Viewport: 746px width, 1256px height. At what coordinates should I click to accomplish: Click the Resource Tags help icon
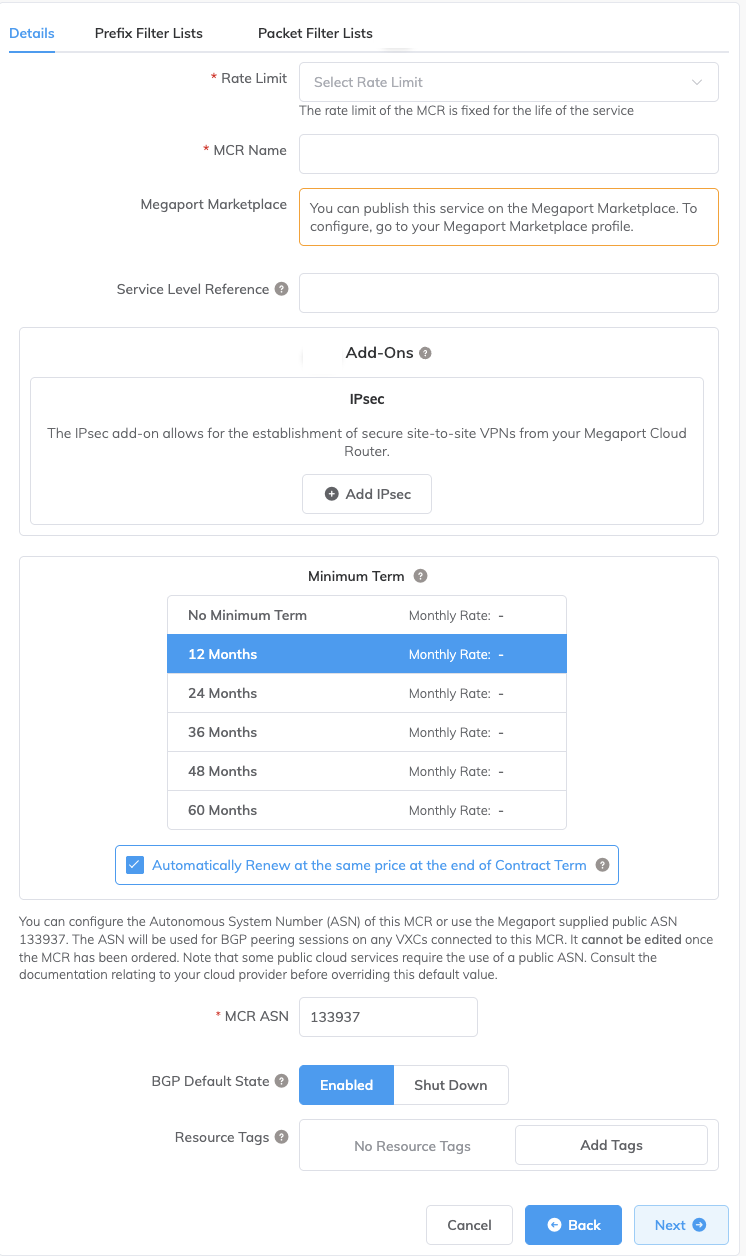pyautogui.click(x=282, y=1137)
